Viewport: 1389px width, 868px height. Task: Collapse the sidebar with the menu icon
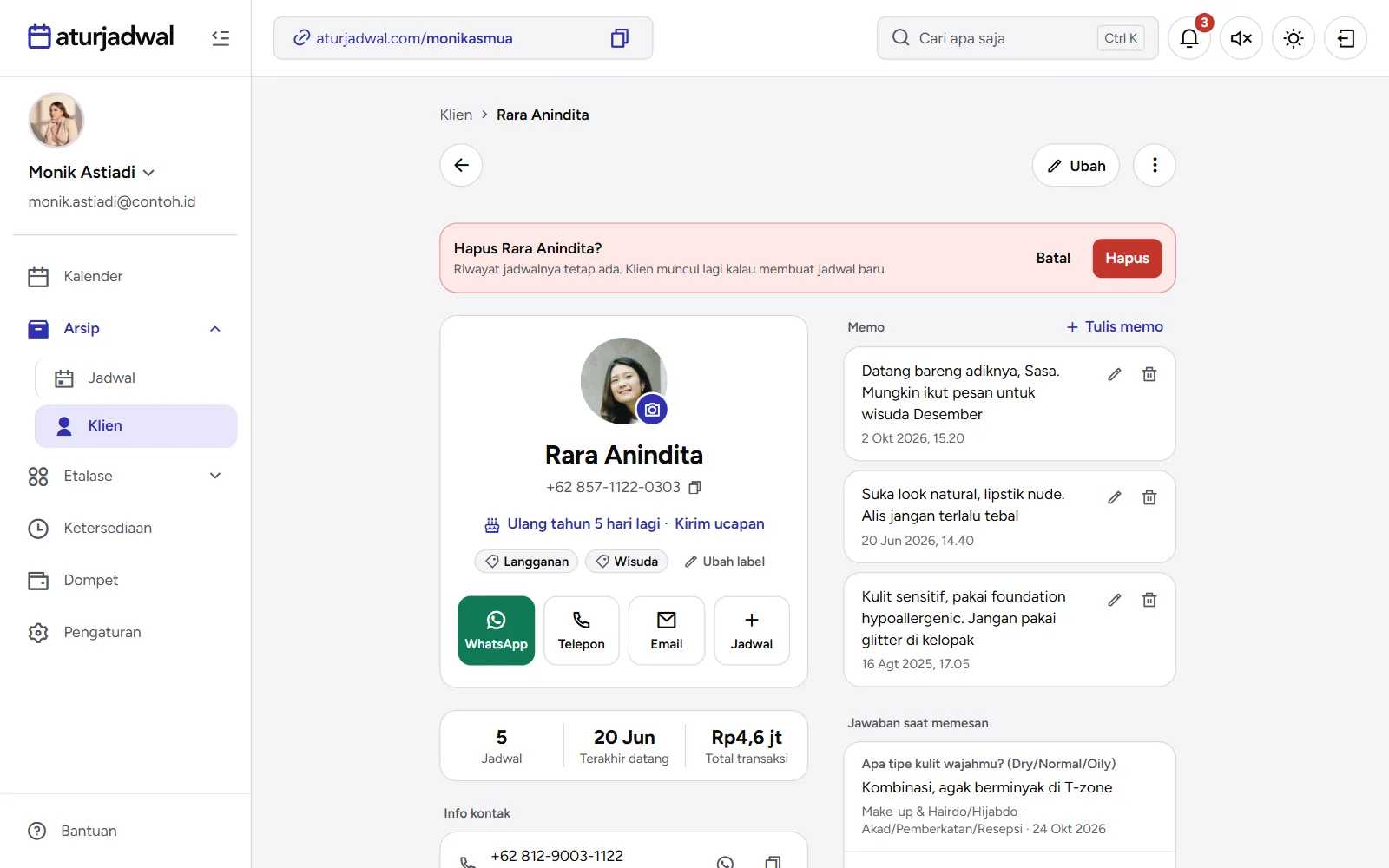coord(221,38)
